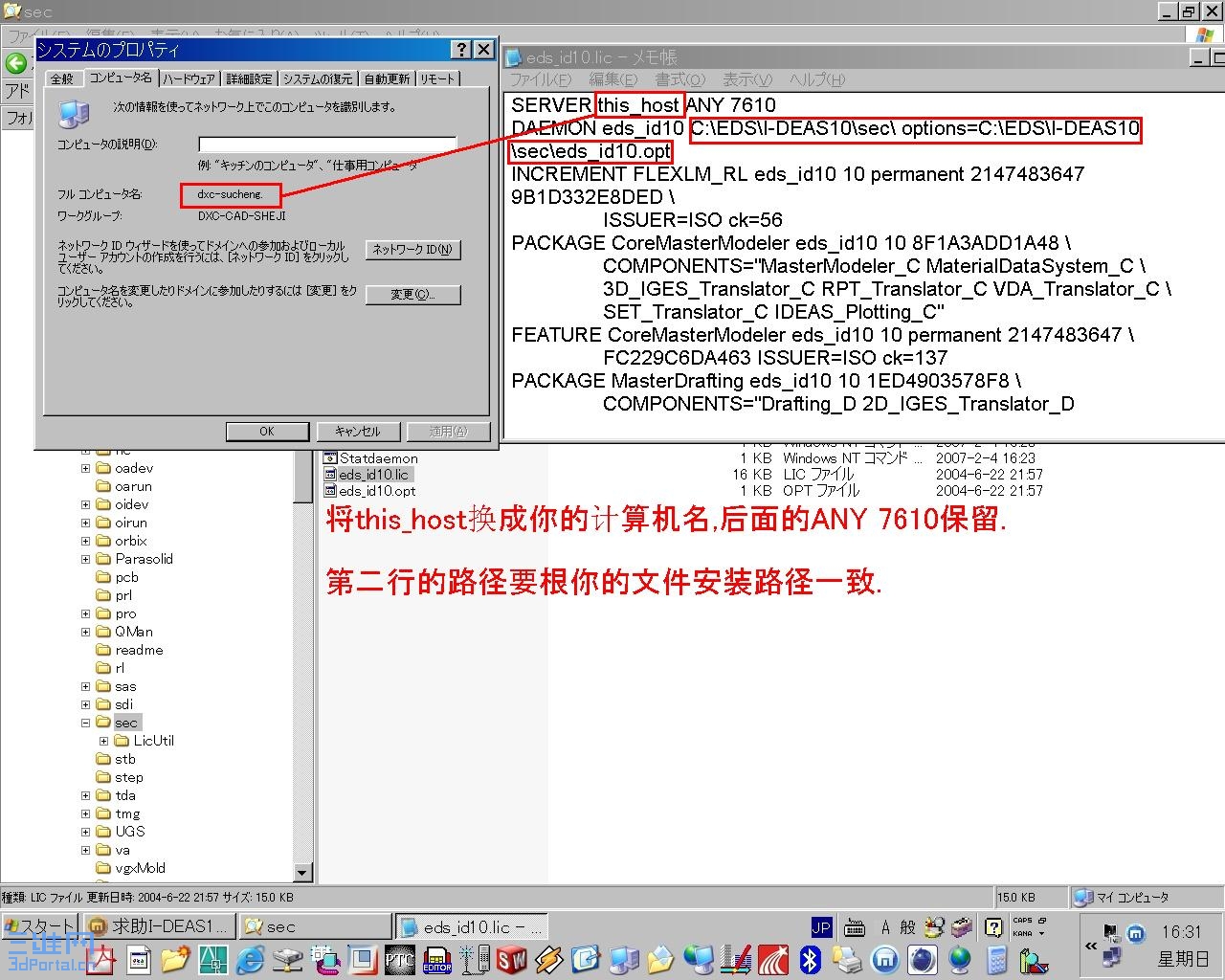The width and height of the screenshot is (1225, 980).
Task: Click the green Back arrow in Explorer
Action: tap(16, 63)
